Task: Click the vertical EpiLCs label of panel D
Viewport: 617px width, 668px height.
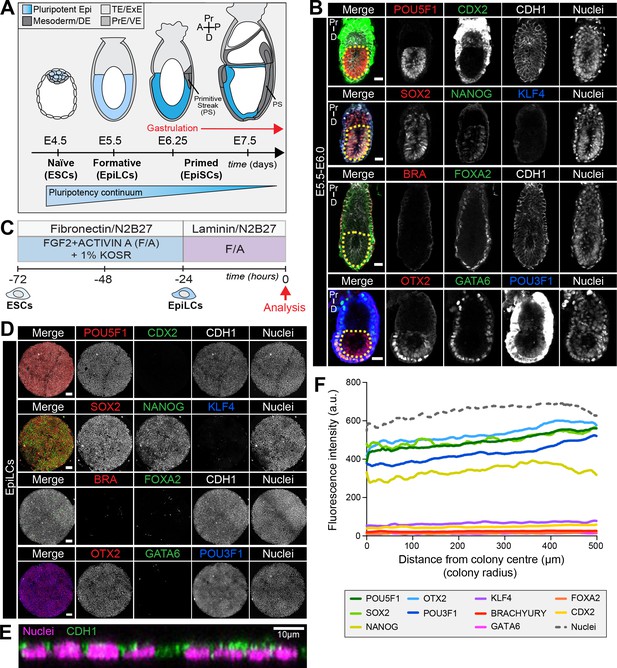Action: (10, 478)
